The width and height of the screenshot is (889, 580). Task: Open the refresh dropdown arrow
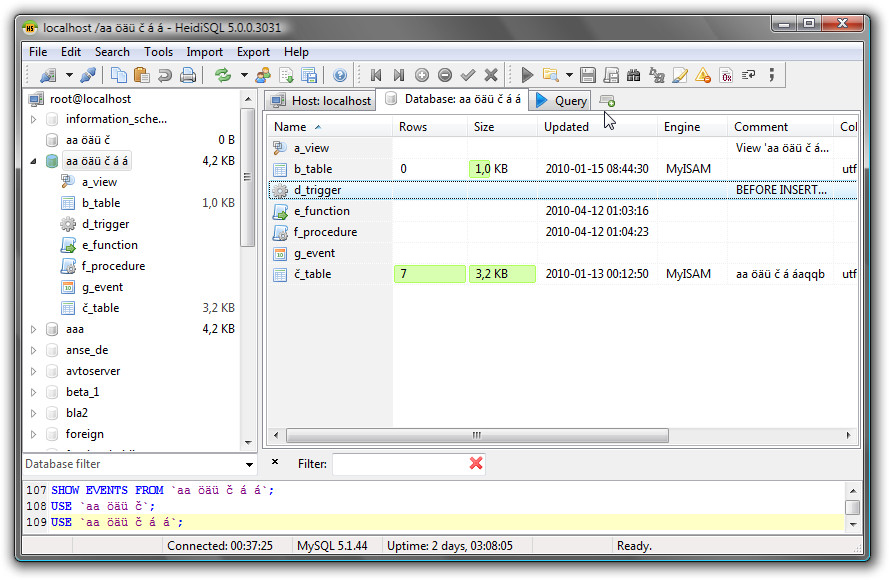(244, 75)
